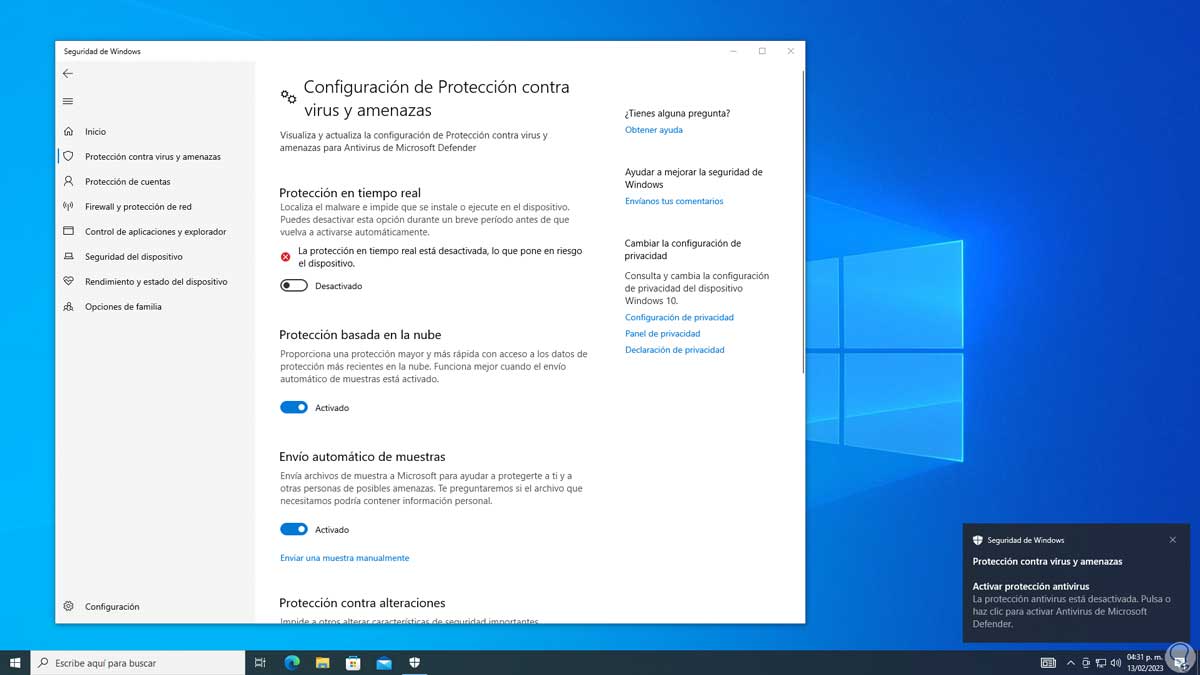Open Task View on the taskbar
The image size is (1200, 675).
(x=260, y=662)
